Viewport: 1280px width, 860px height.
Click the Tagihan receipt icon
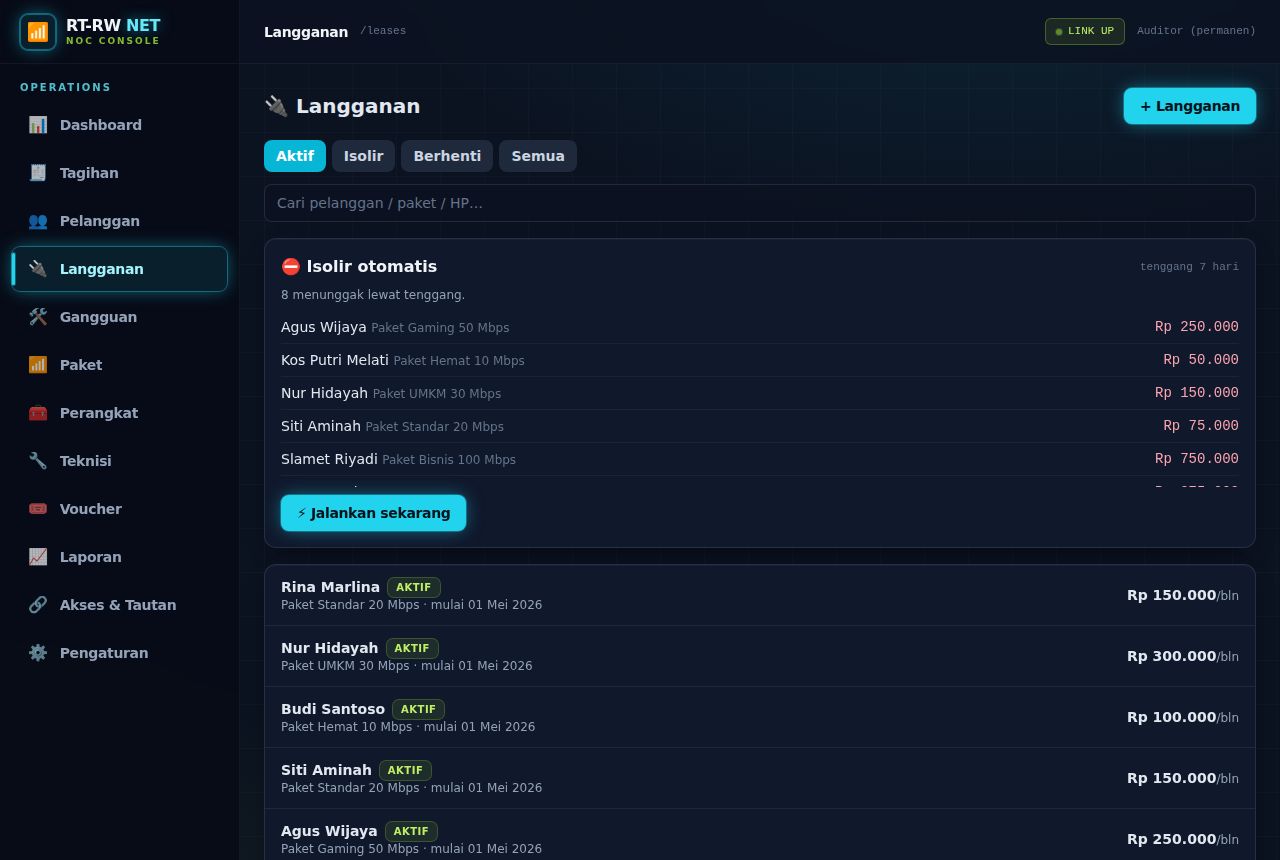38,173
